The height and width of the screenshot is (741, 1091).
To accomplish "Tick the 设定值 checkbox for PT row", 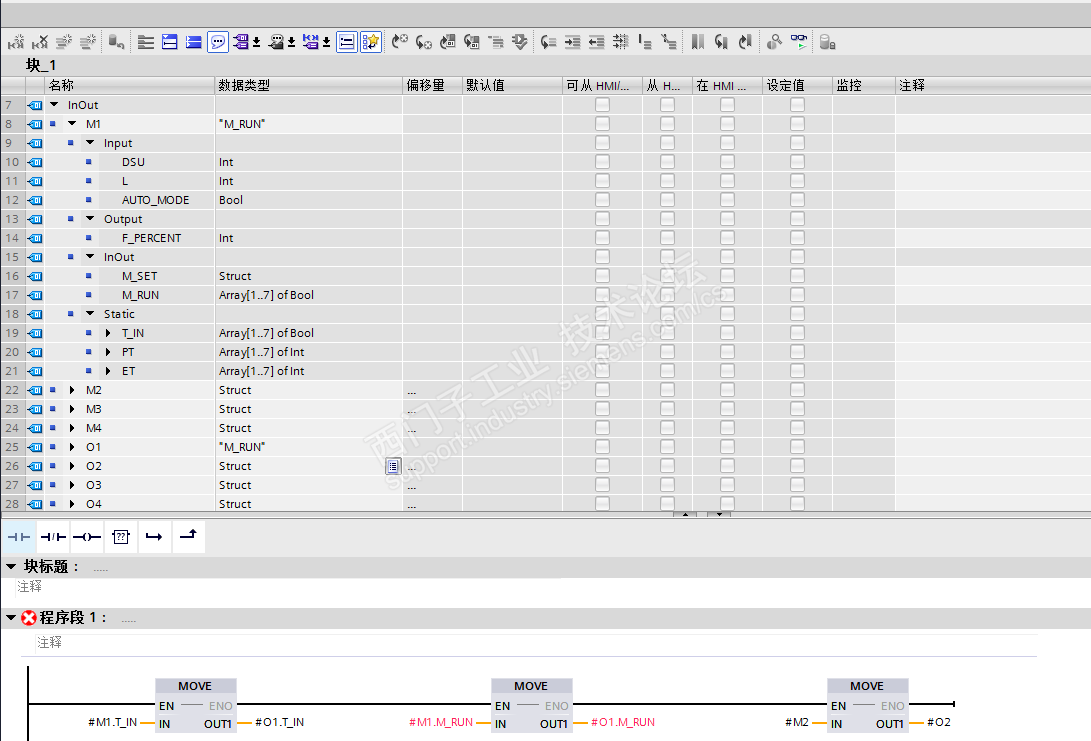I will (797, 352).
